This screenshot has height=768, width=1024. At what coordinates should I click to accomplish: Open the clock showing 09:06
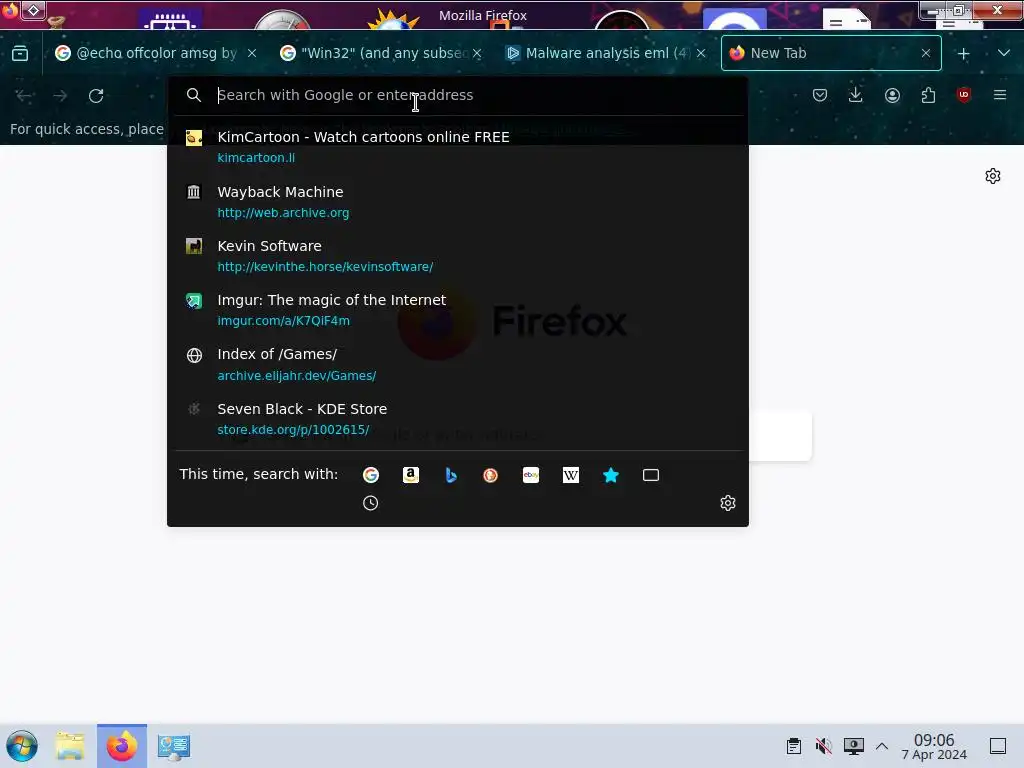[x=934, y=746]
